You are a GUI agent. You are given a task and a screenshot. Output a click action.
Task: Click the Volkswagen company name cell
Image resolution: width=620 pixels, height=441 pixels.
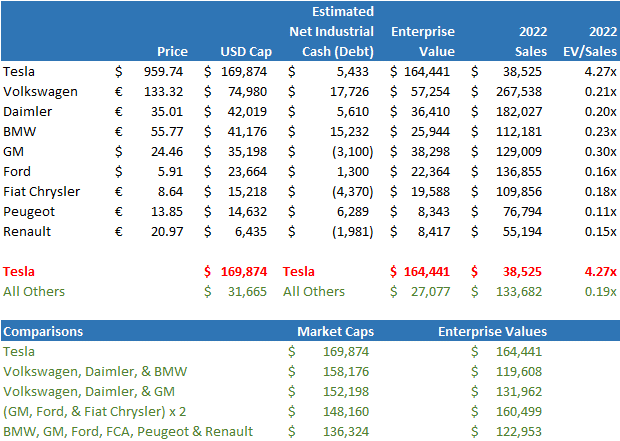(40, 92)
